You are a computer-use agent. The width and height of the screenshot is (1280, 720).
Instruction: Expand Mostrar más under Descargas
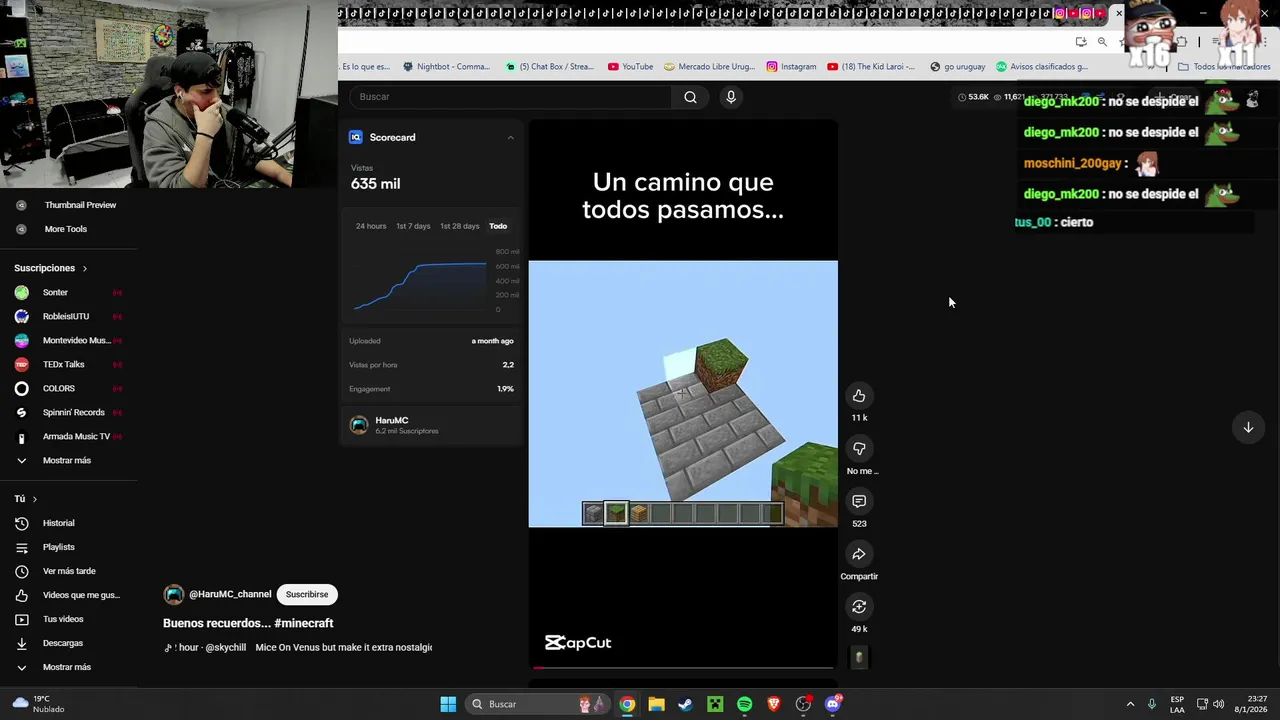point(68,667)
